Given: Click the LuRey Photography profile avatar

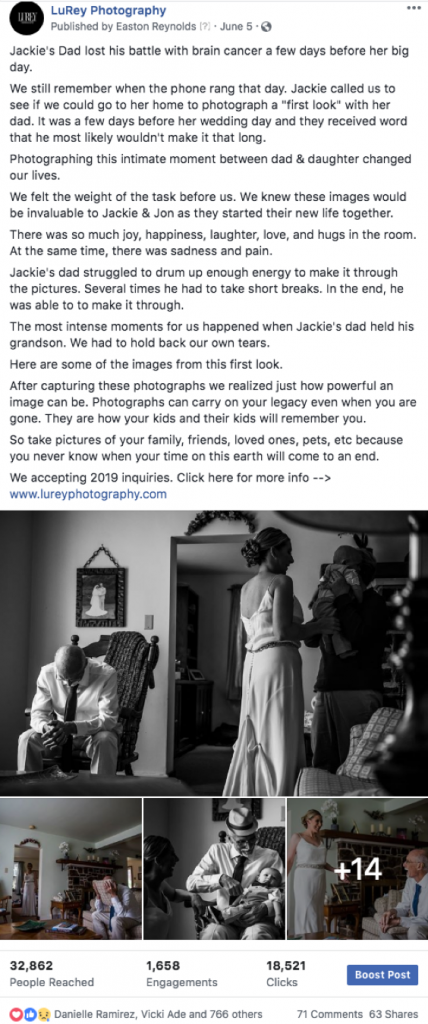Looking at the screenshot, I should [x=22, y=18].
